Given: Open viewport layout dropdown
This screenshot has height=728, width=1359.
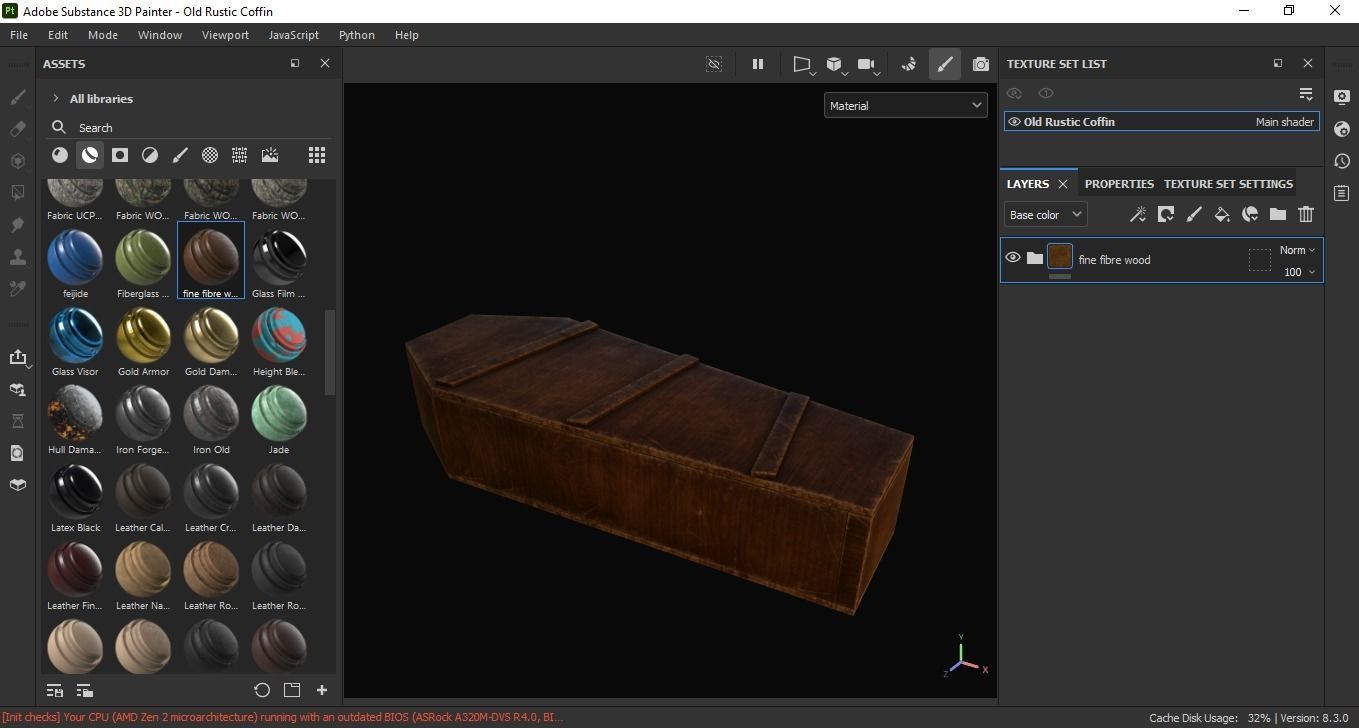Looking at the screenshot, I should [803, 65].
